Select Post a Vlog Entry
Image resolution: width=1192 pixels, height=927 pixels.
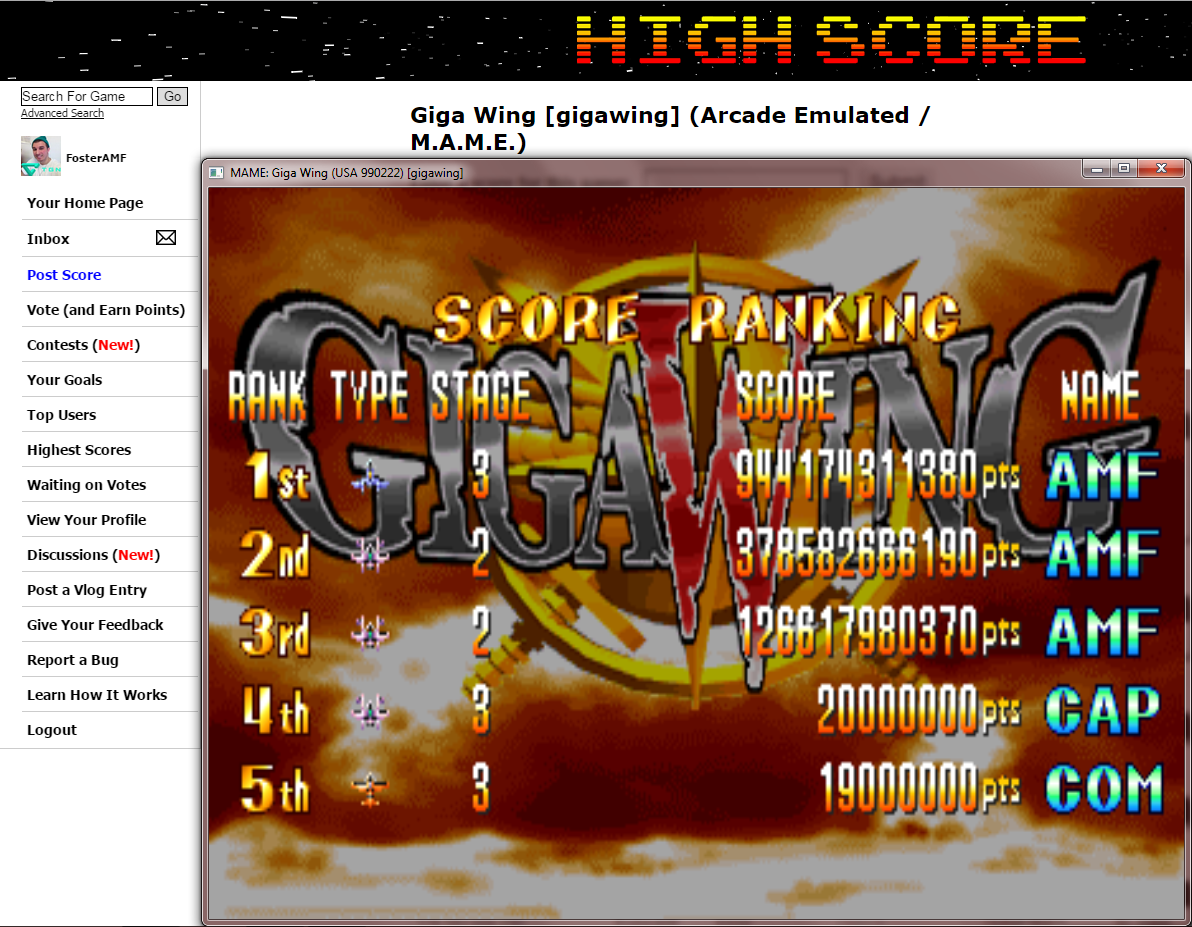[87, 590]
